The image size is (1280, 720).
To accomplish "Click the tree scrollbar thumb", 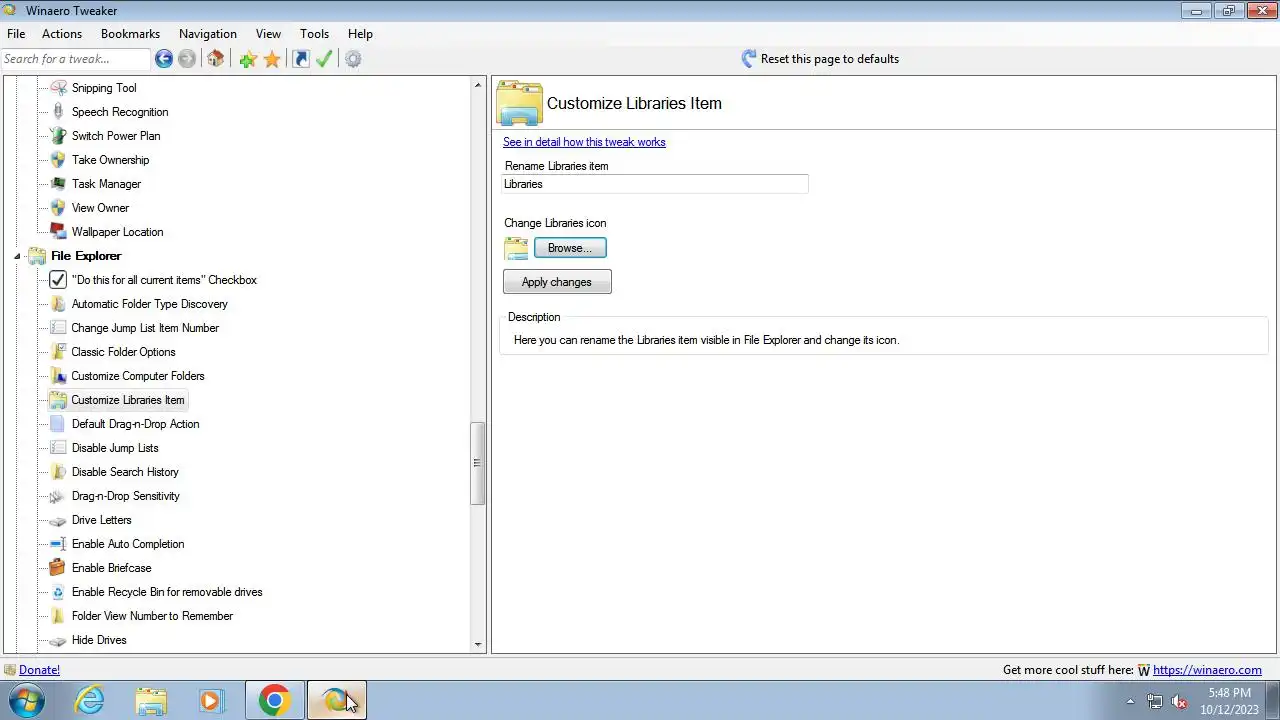I will click(x=477, y=463).
